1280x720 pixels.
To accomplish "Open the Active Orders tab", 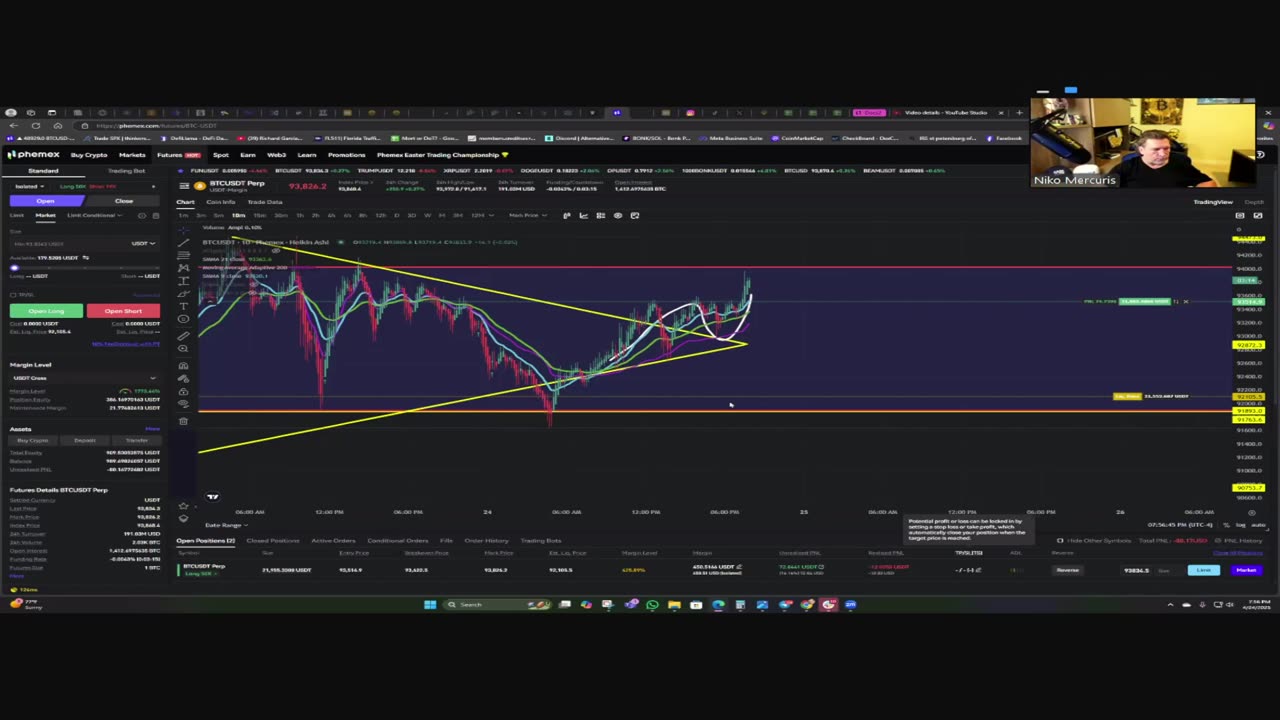I will 333,541.
